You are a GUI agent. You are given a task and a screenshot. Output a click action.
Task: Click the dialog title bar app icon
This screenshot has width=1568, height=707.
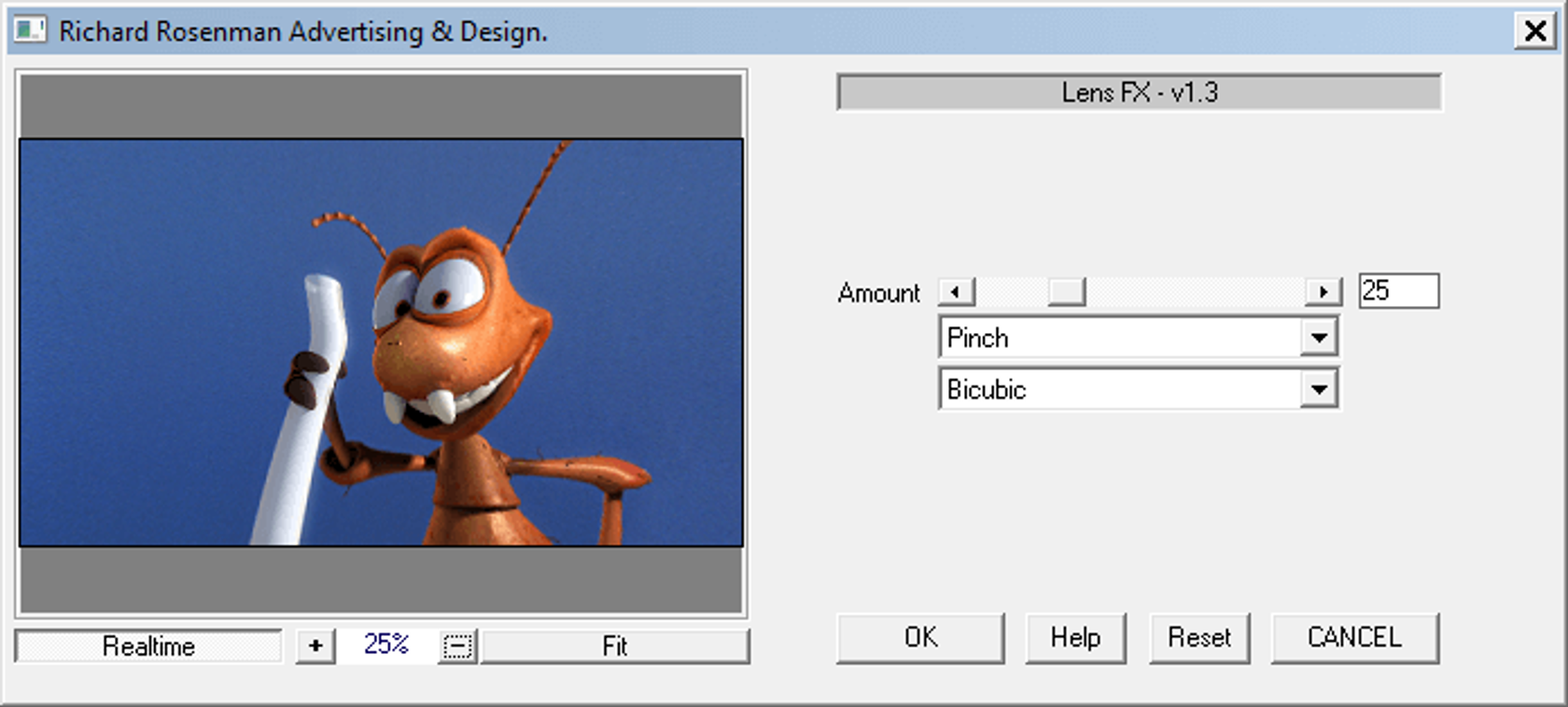(29, 31)
